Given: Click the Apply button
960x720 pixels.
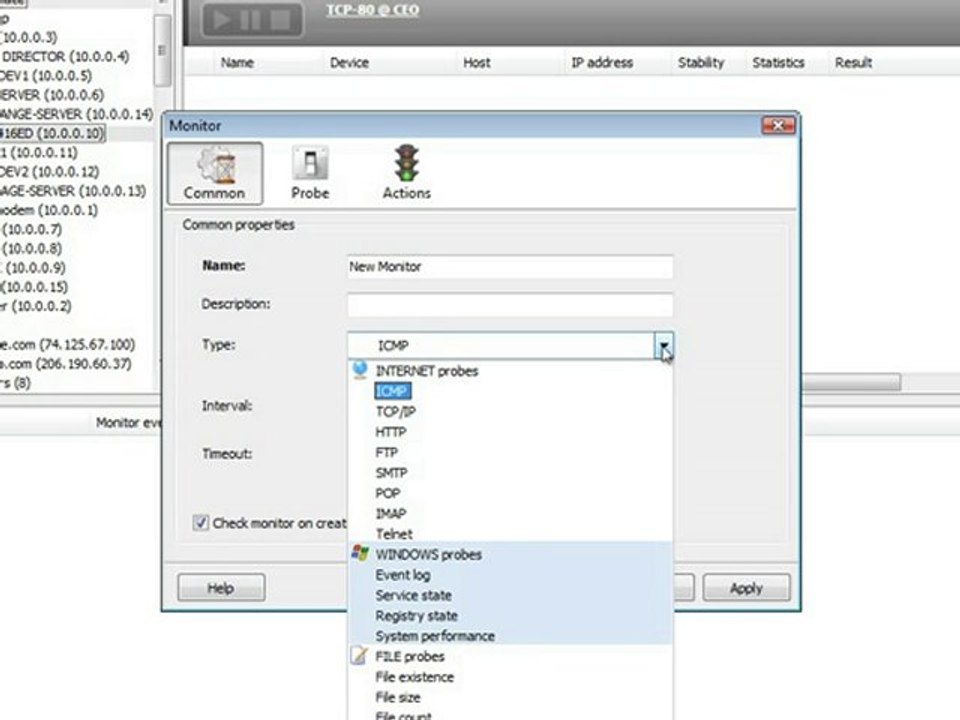Looking at the screenshot, I should coord(746,588).
